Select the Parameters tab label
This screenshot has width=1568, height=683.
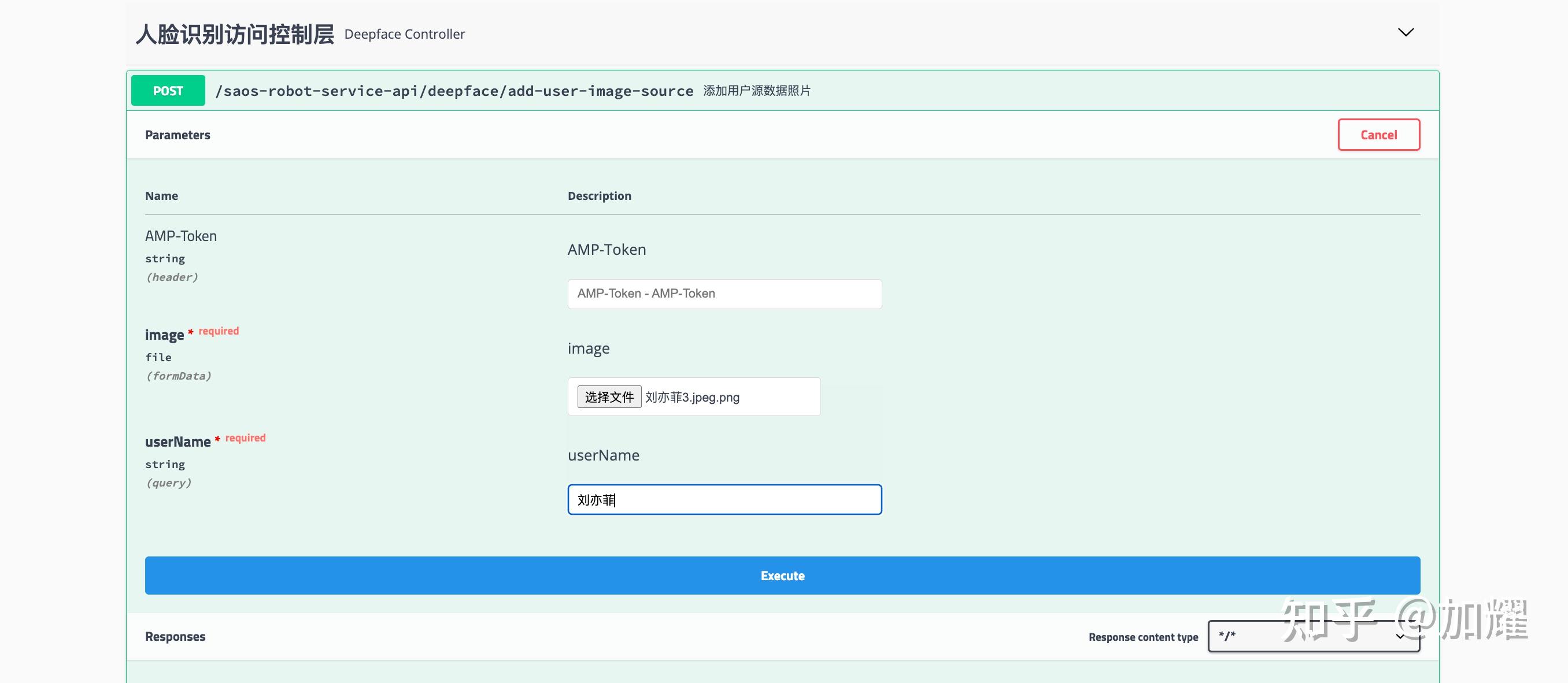(x=177, y=135)
